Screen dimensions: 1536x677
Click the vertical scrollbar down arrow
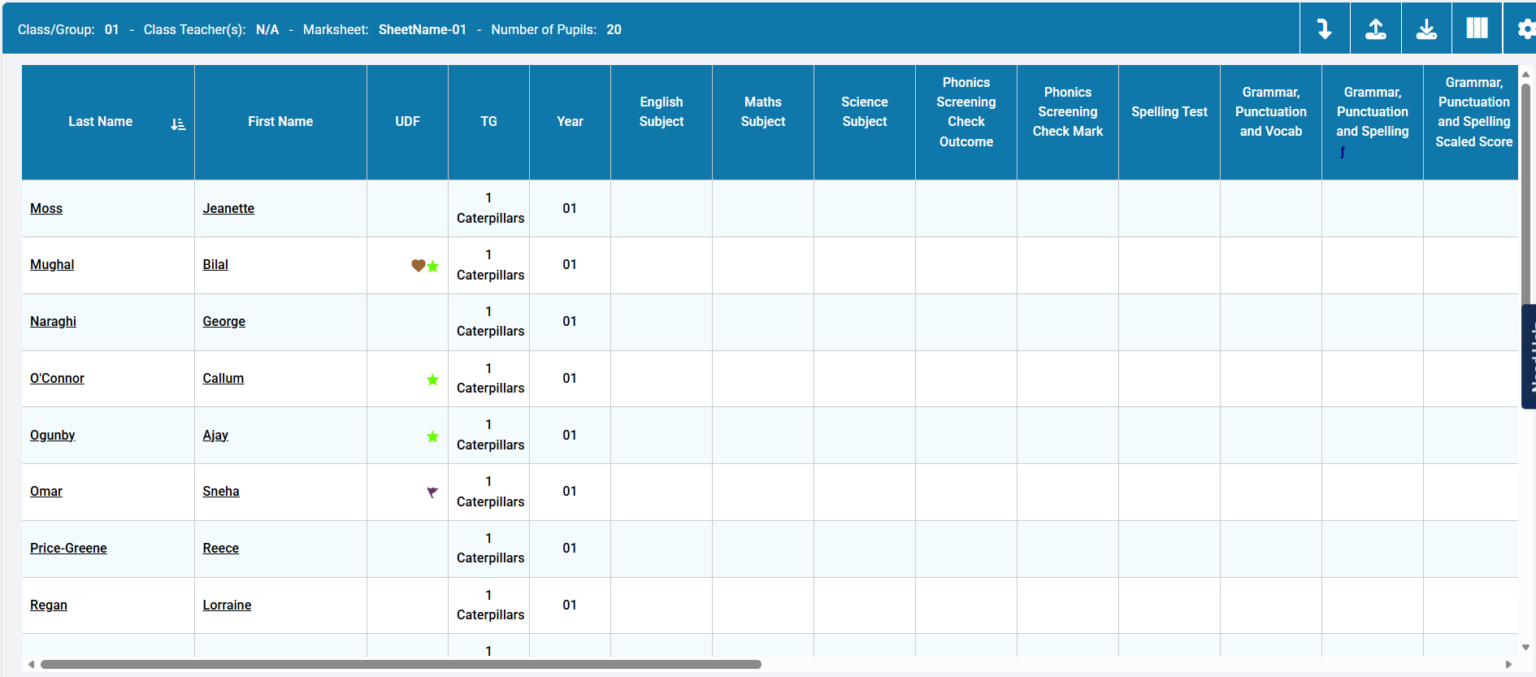click(x=1525, y=648)
